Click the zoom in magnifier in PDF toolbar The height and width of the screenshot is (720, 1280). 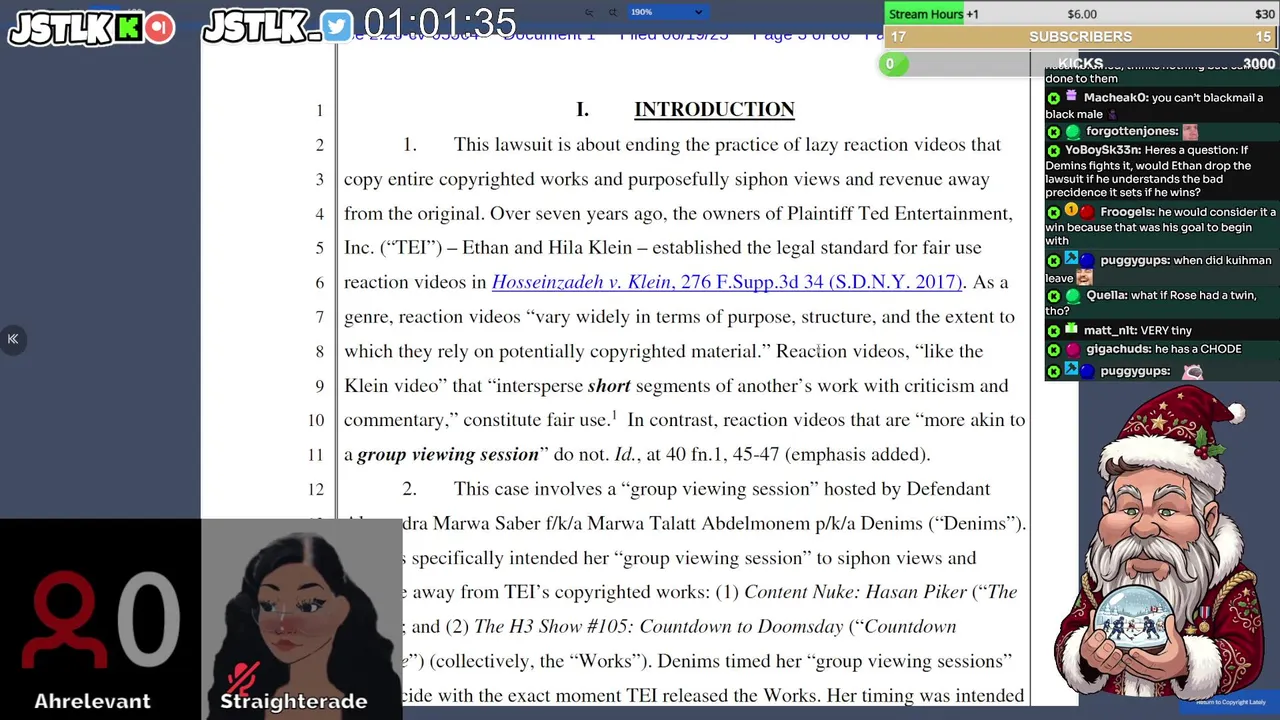613,12
